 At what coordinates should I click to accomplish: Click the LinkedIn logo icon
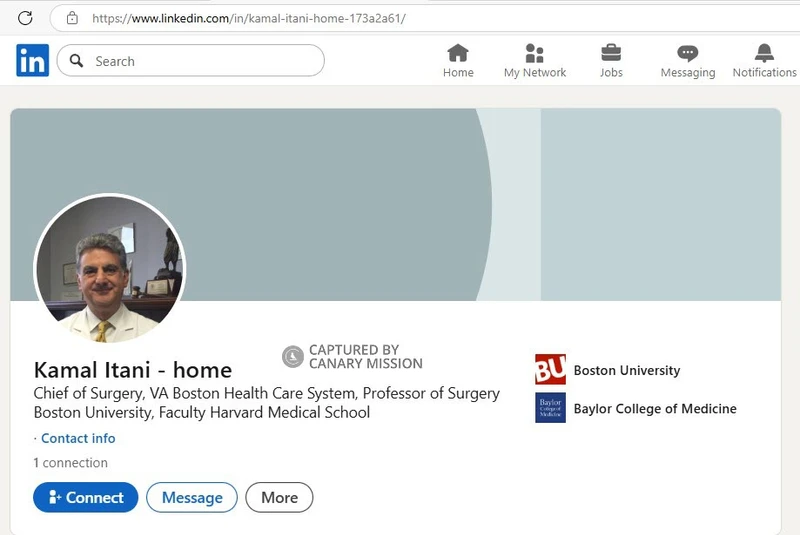pyautogui.click(x=32, y=61)
